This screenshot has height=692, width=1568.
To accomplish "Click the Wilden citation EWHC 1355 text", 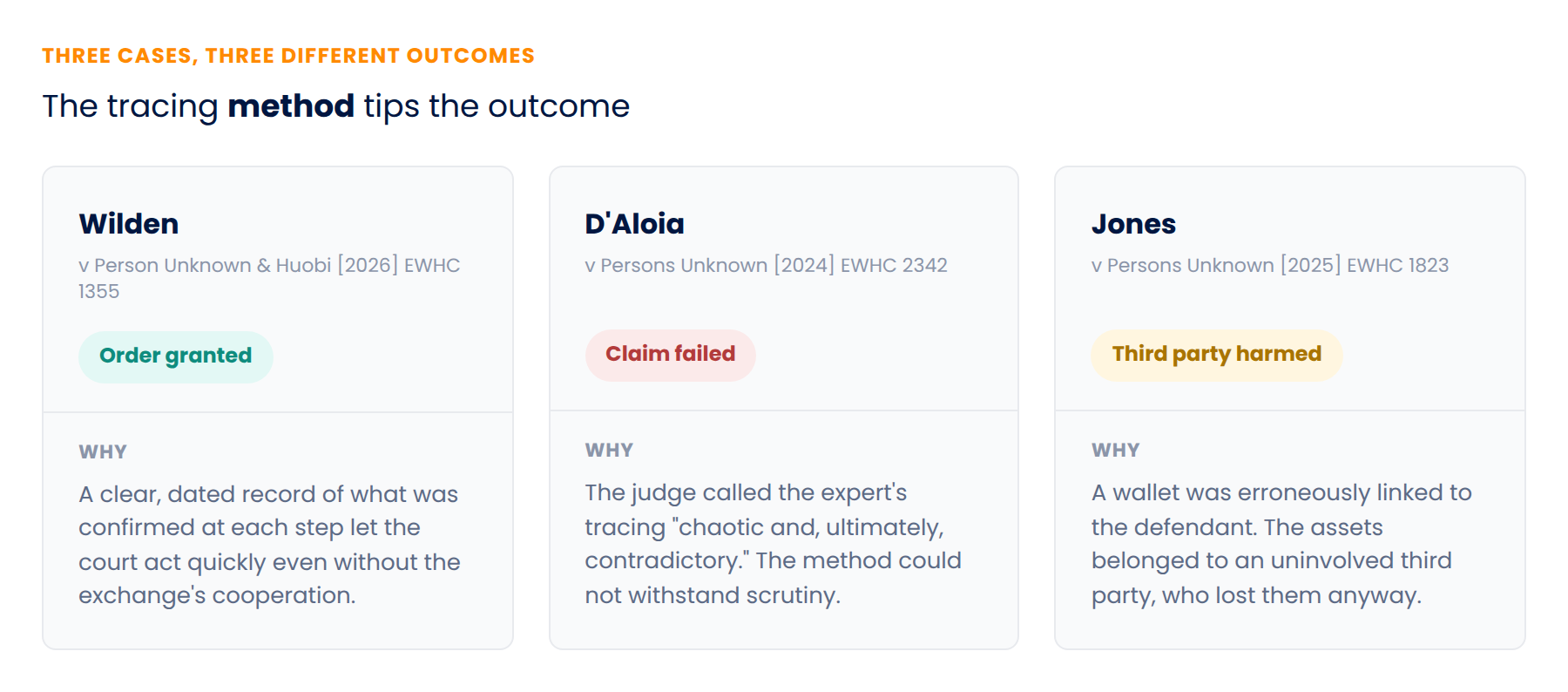I will pos(269,278).
